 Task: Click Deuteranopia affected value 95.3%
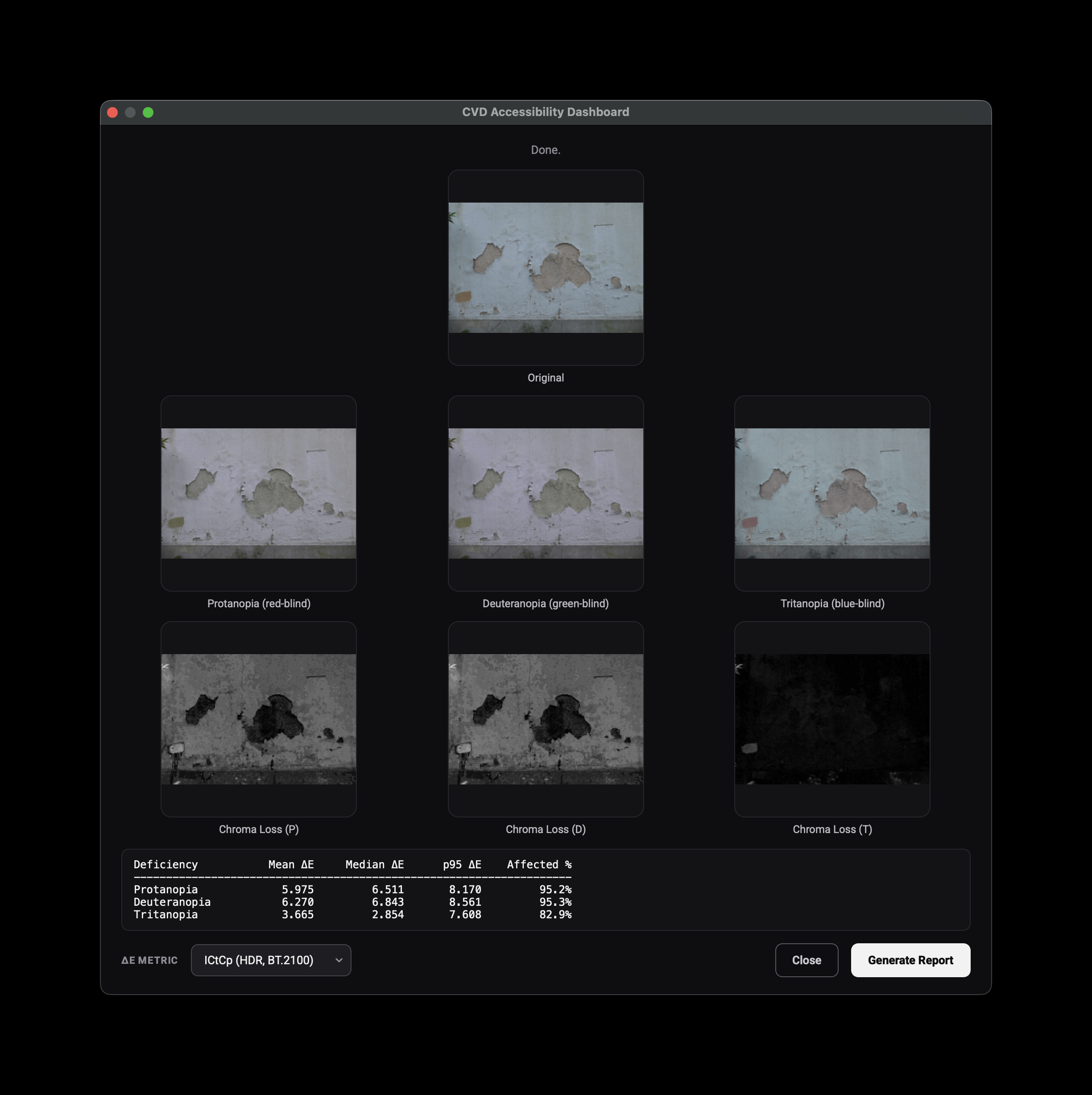[x=555, y=902]
